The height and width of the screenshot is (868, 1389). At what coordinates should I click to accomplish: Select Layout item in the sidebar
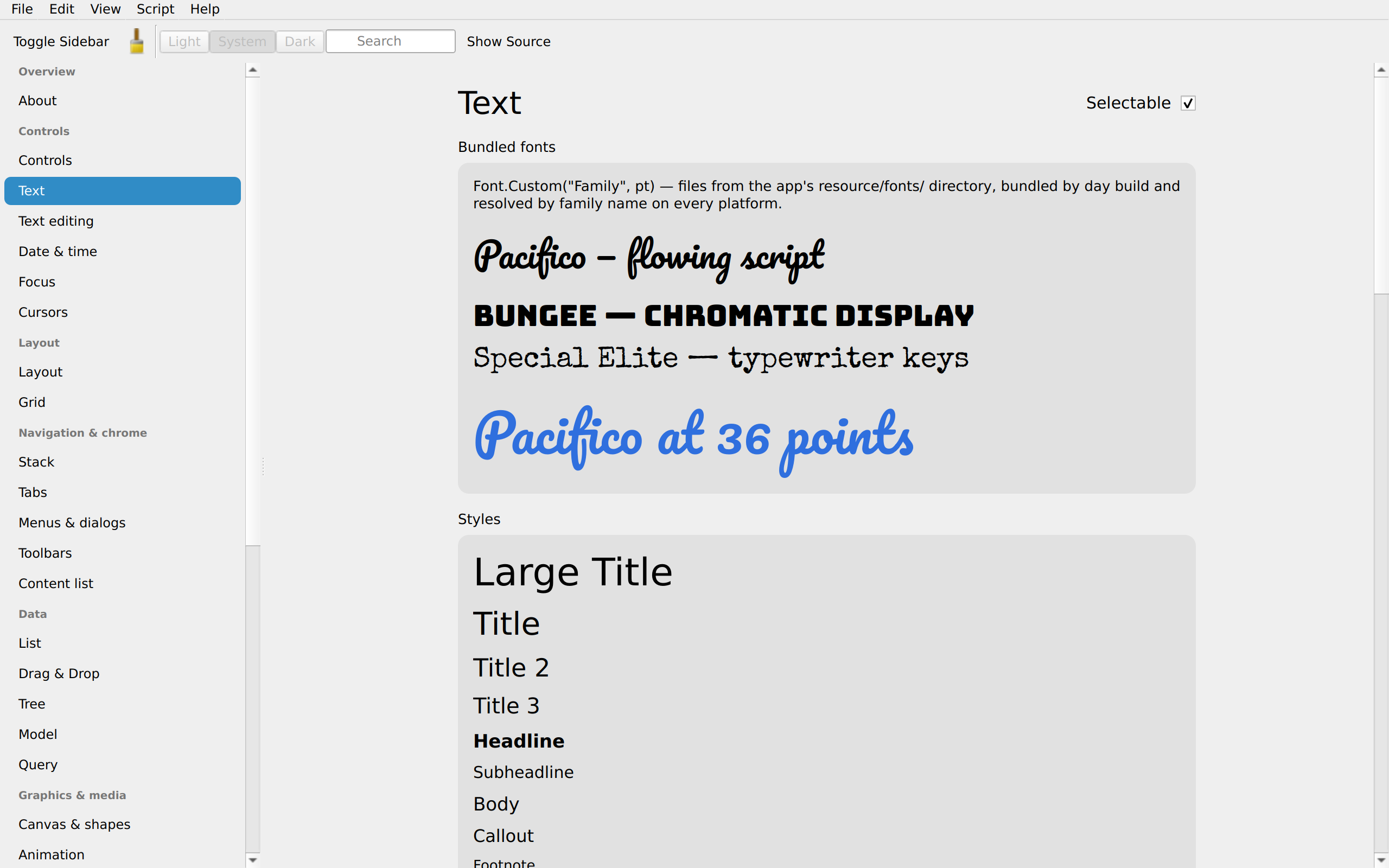point(122,372)
